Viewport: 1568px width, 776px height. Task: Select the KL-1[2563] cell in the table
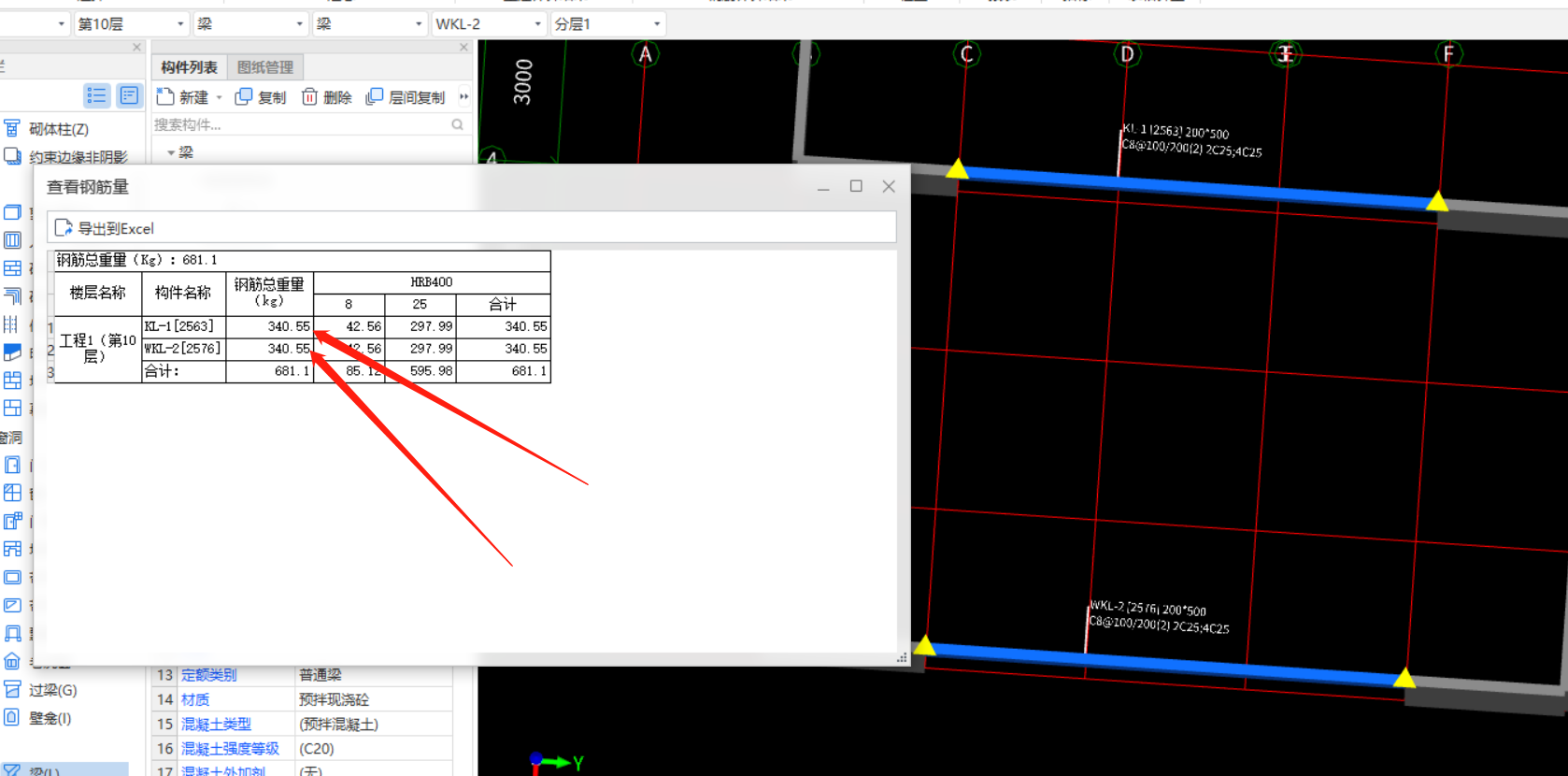pyautogui.click(x=183, y=326)
